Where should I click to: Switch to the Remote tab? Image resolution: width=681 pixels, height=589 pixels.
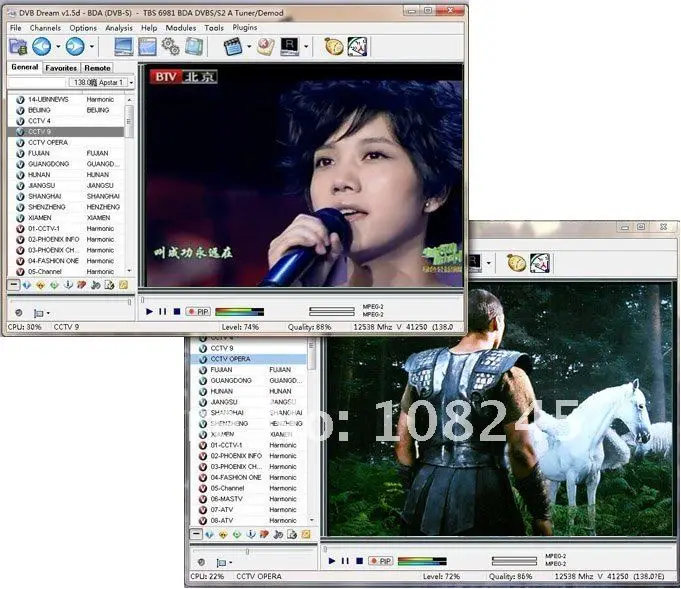coord(97,68)
